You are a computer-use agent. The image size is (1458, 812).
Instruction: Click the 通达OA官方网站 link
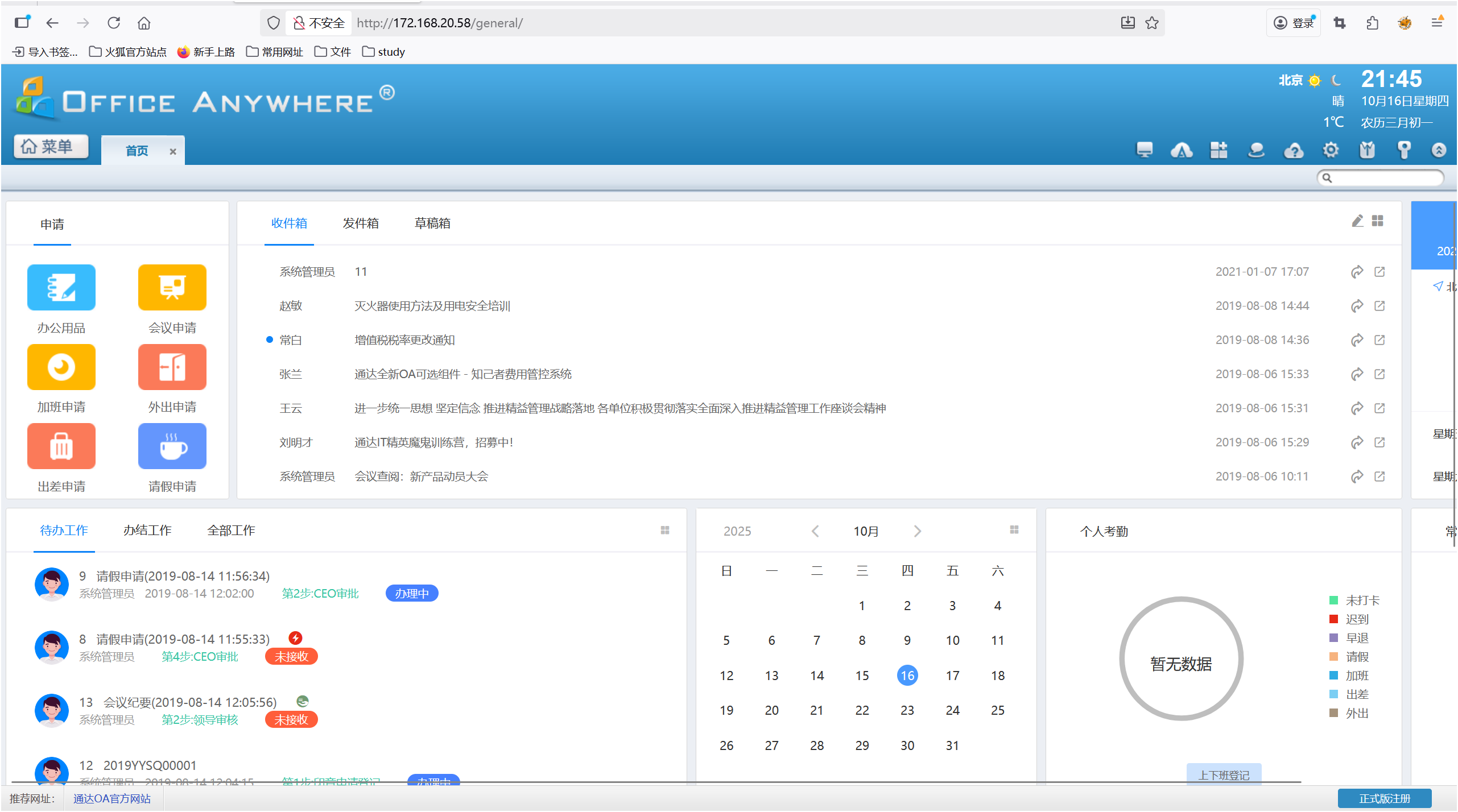[112, 798]
